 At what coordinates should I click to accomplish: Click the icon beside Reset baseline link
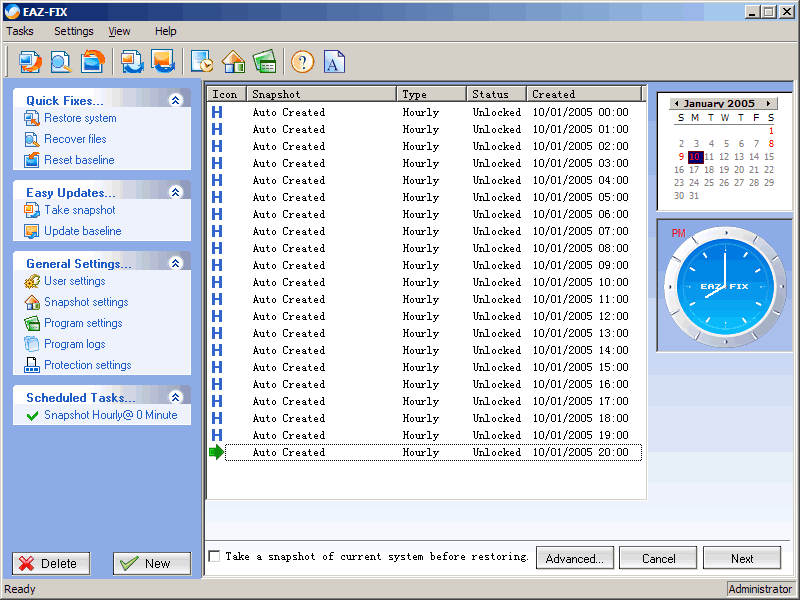32,160
